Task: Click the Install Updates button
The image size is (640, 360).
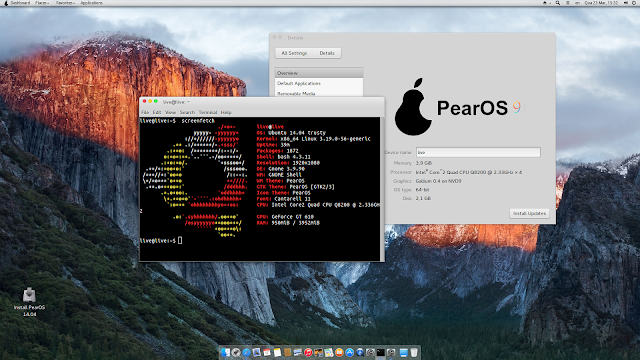Action: (x=529, y=213)
